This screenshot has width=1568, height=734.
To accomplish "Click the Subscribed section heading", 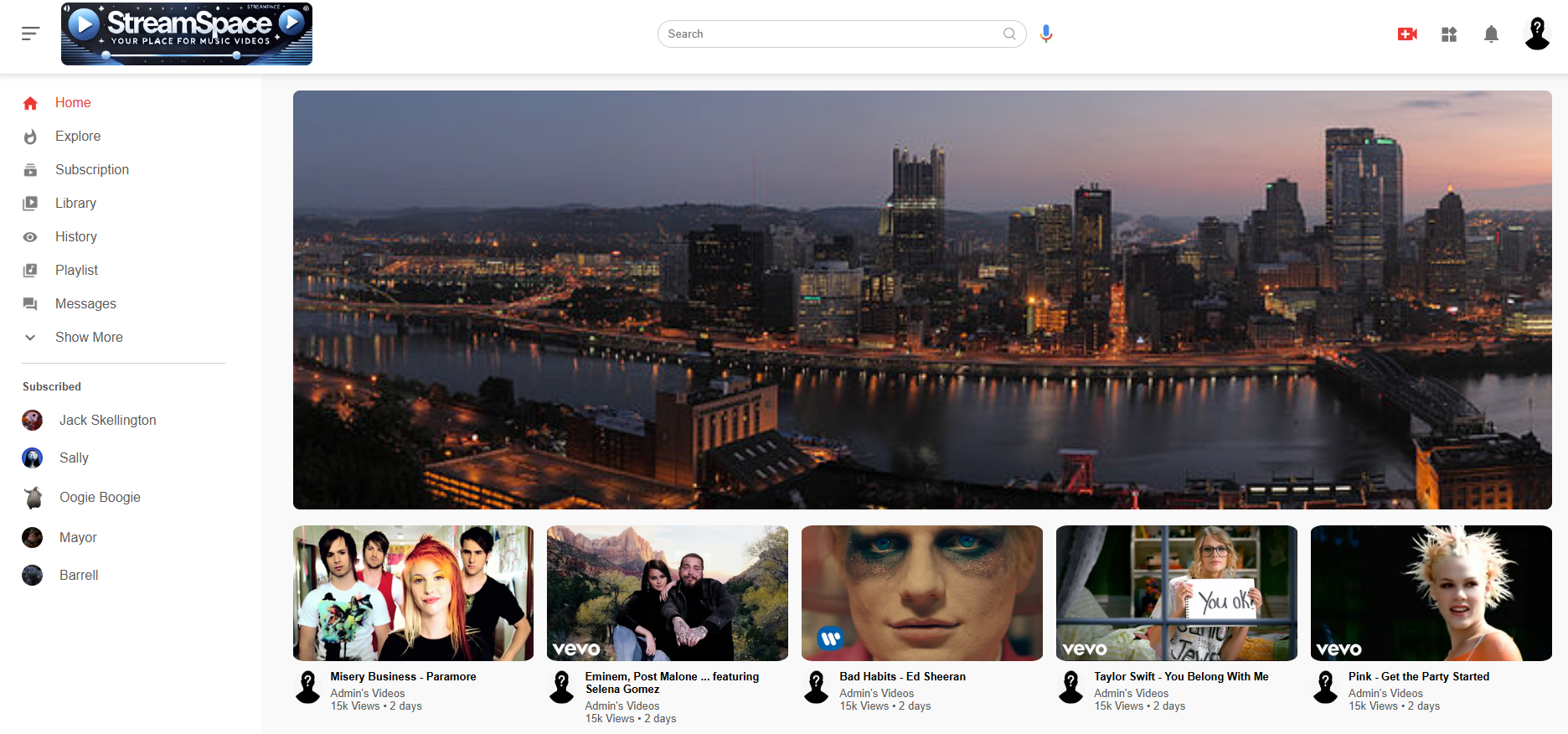I will (x=52, y=386).
